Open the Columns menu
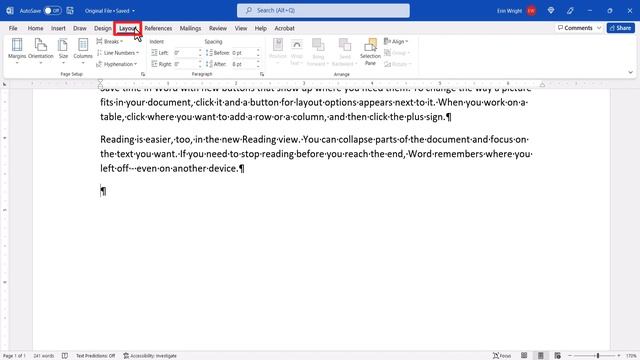640x360 pixels. click(x=83, y=51)
